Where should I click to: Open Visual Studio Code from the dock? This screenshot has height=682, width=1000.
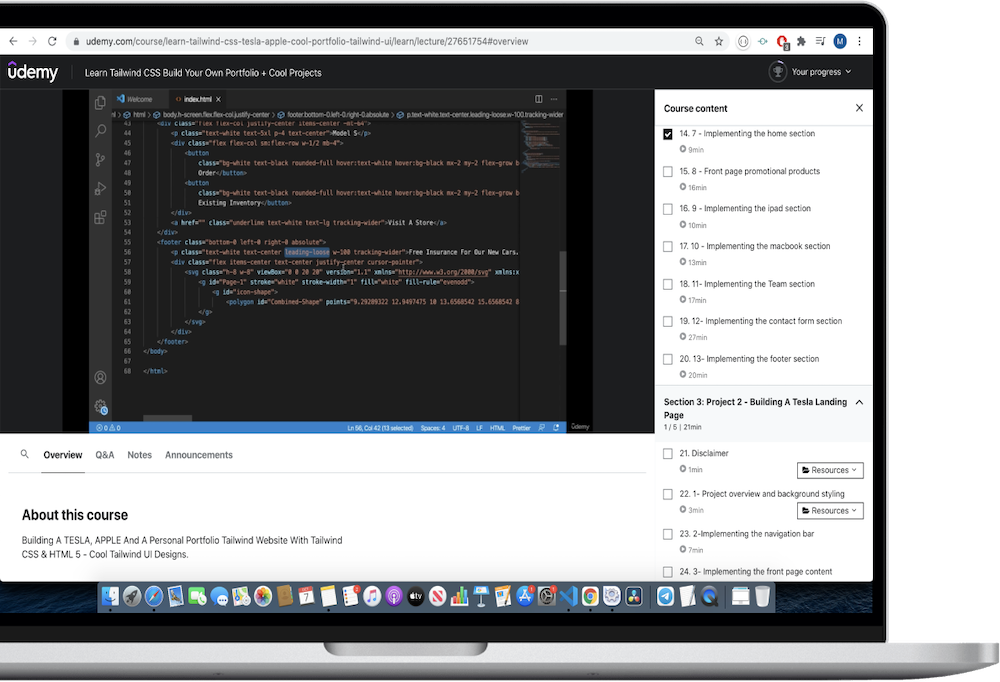569,597
